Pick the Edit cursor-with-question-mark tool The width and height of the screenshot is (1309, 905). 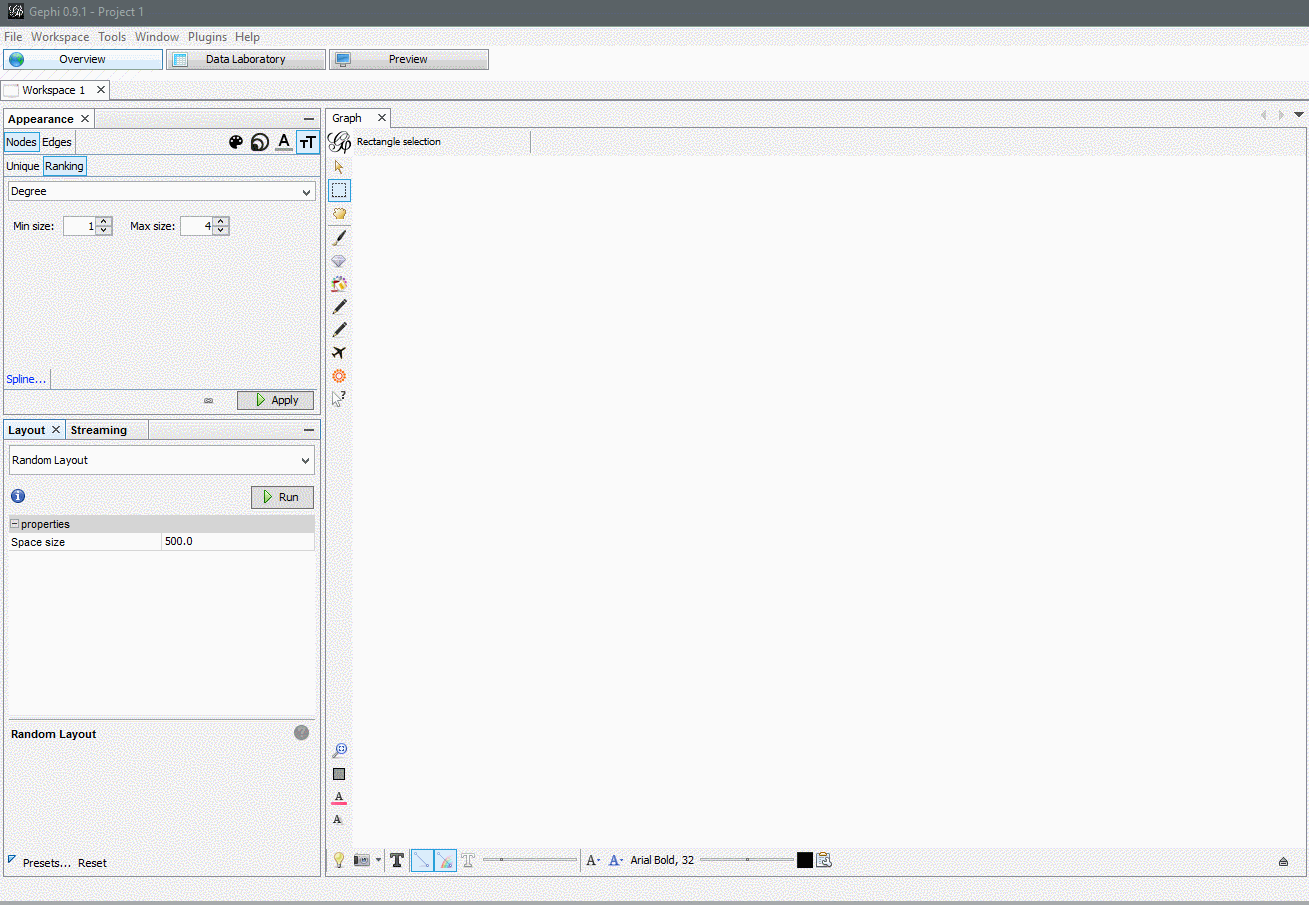pos(339,399)
